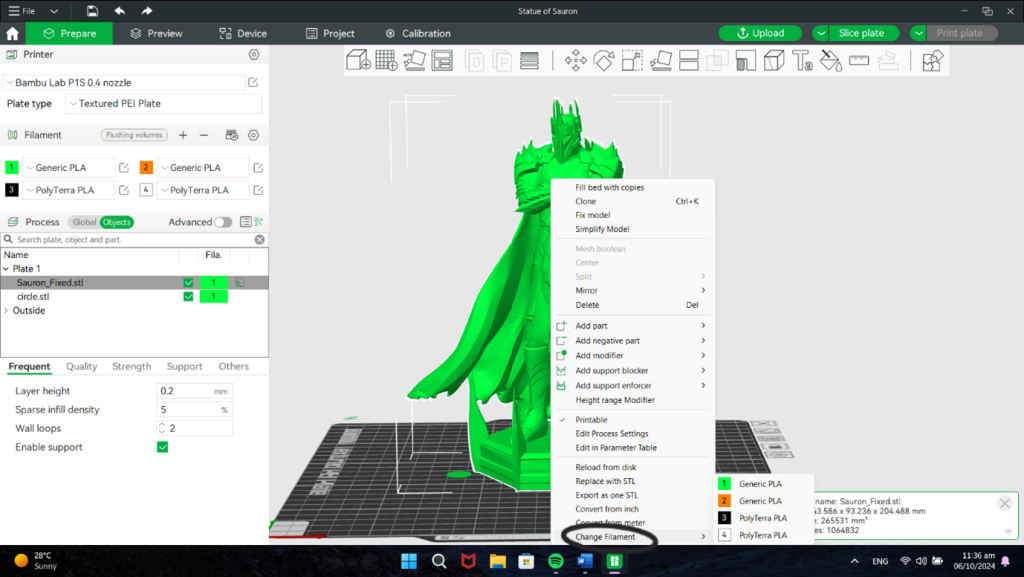Image resolution: width=1024 pixels, height=577 pixels.
Task: Open the Plate type dropdown
Action: coord(163,104)
